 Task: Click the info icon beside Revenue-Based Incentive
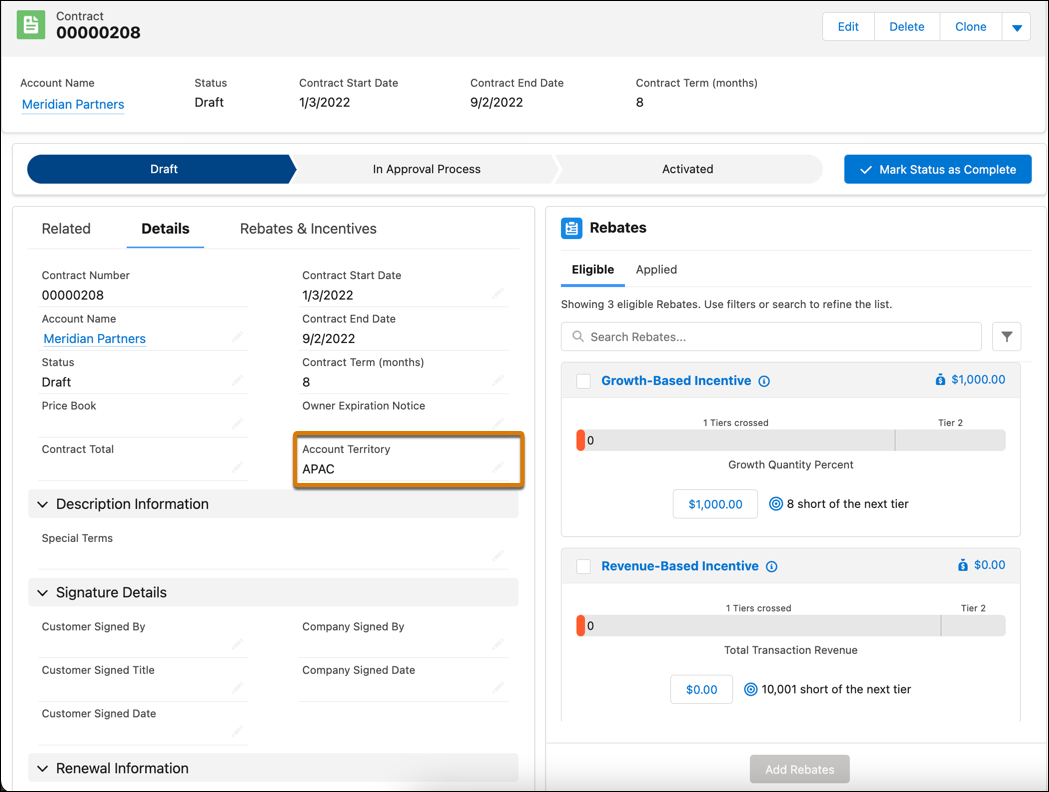[770, 565]
